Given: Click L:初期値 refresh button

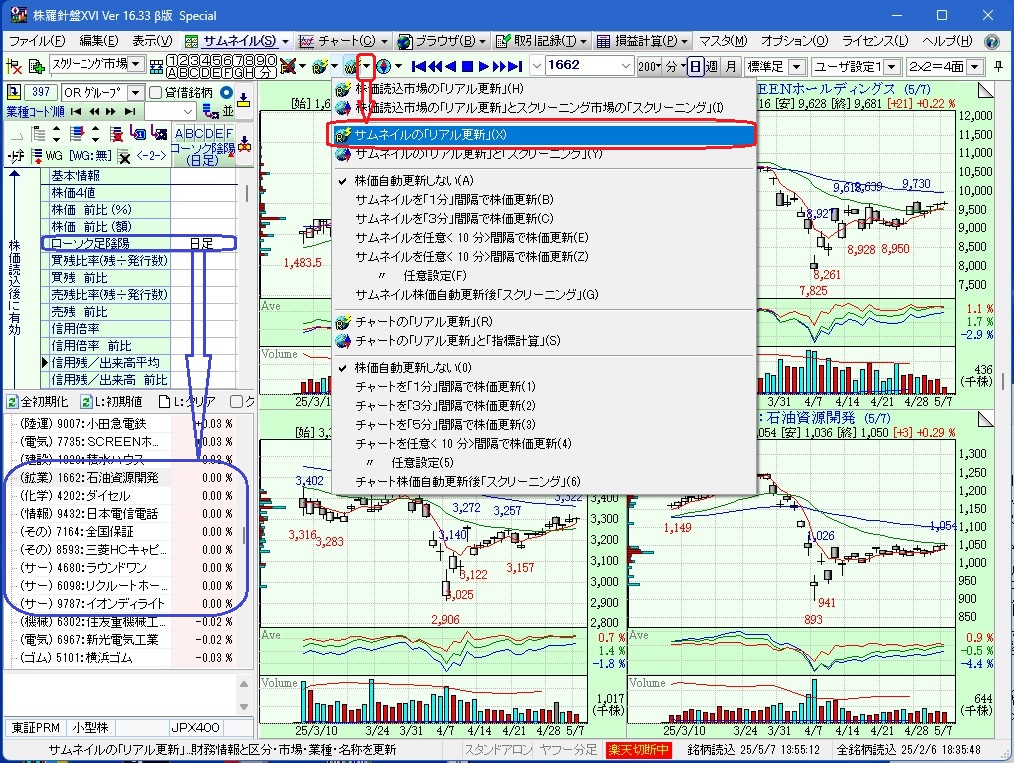Looking at the screenshot, I should (111, 402).
